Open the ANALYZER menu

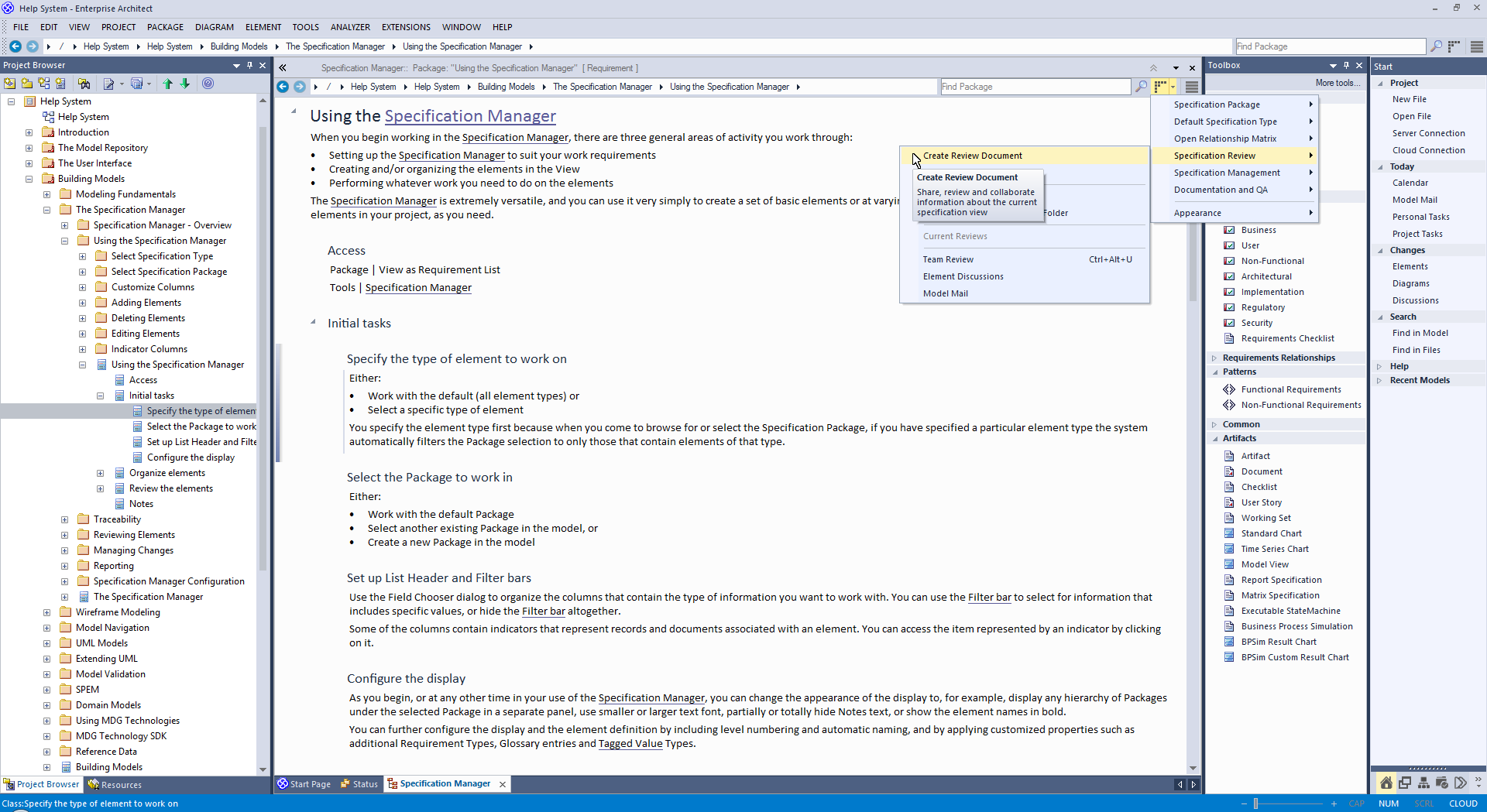[x=350, y=27]
